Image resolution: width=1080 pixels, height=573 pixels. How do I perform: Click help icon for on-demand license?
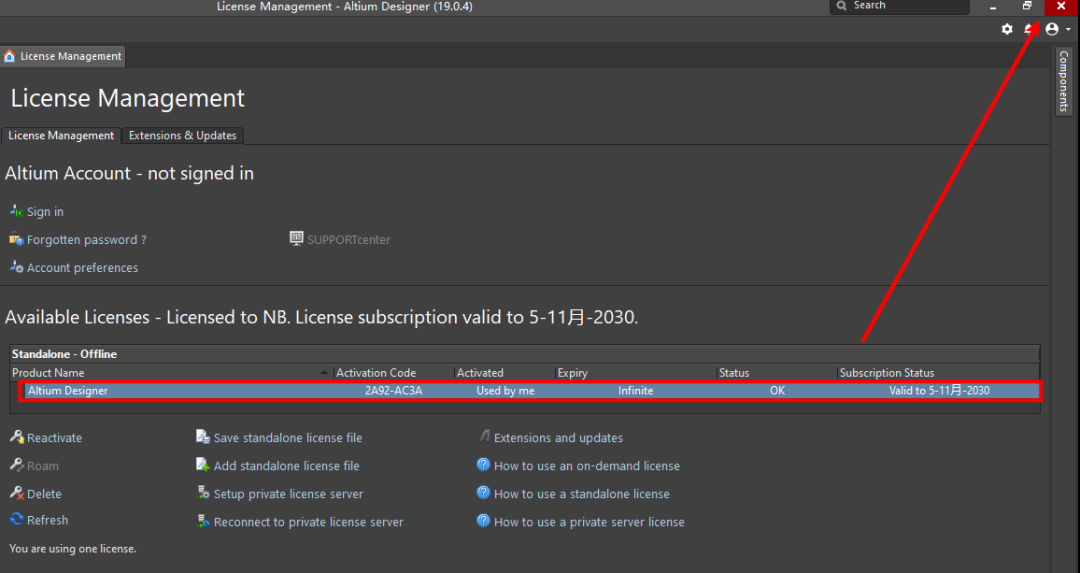coord(484,465)
